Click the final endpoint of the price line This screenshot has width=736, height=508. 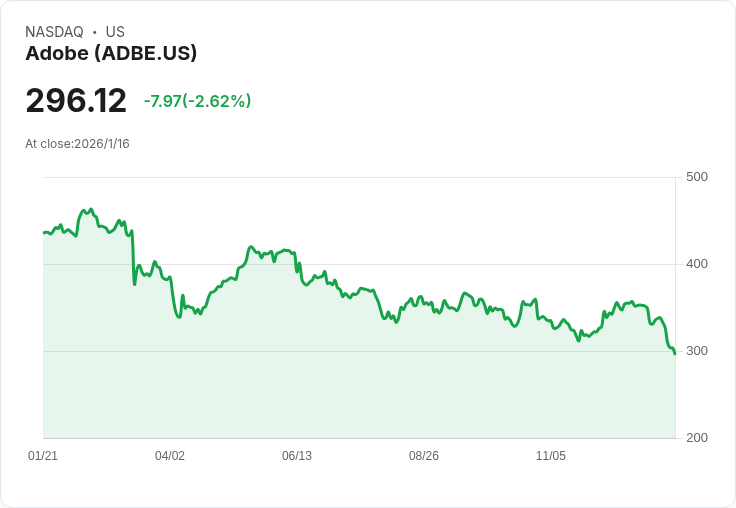(675, 354)
